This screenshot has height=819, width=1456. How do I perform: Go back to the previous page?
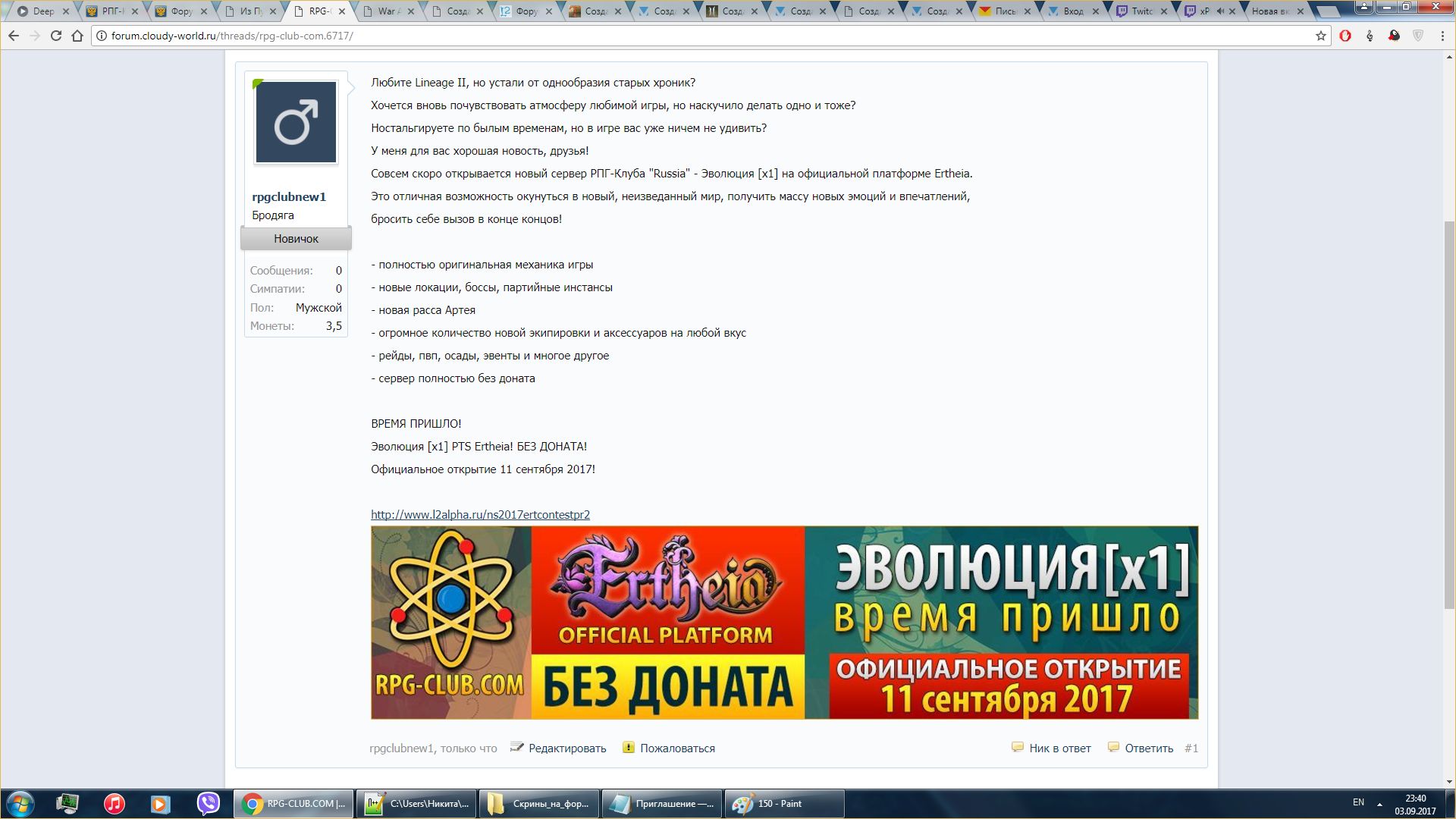[x=14, y=36]
